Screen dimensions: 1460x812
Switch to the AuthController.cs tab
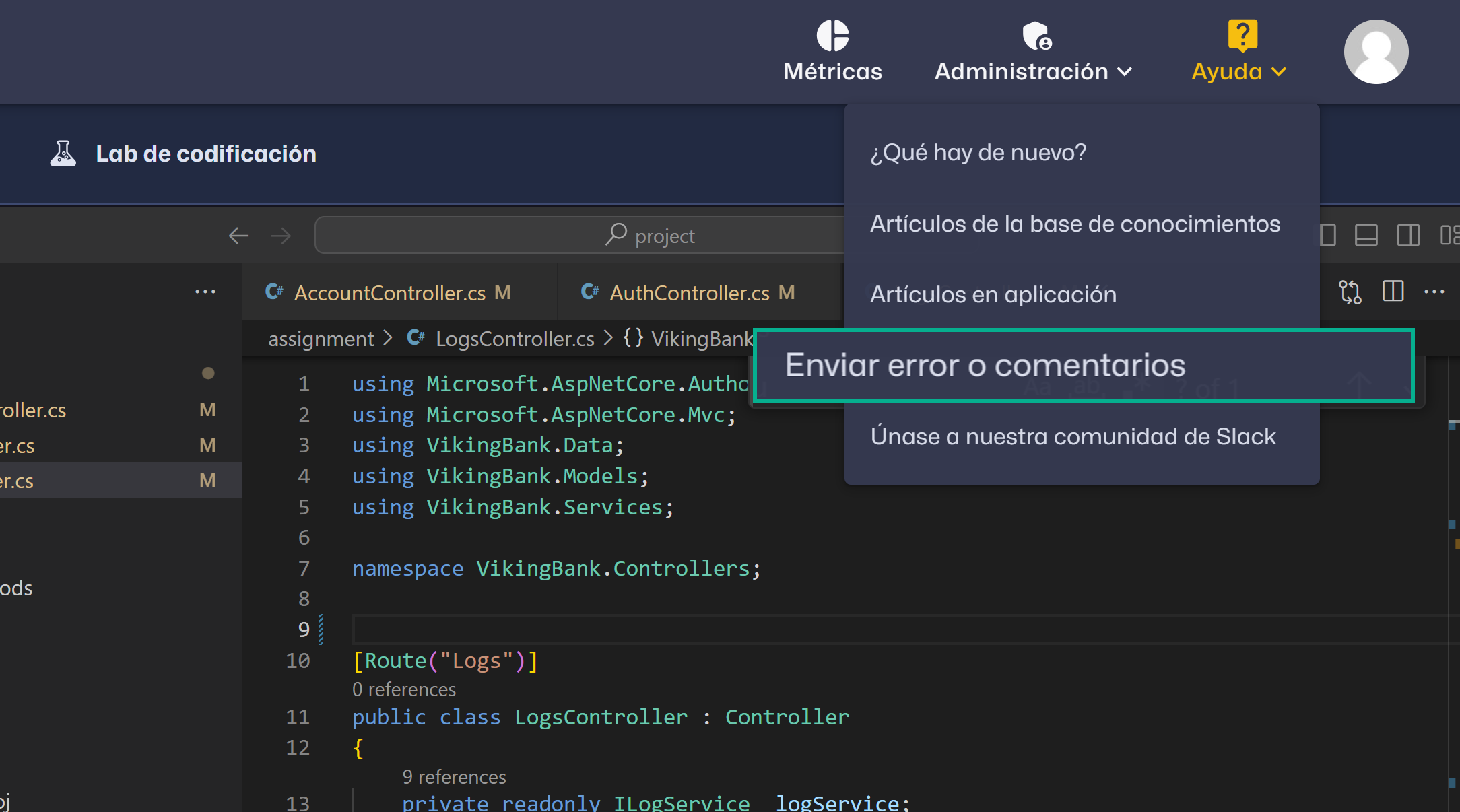(700, 292)
